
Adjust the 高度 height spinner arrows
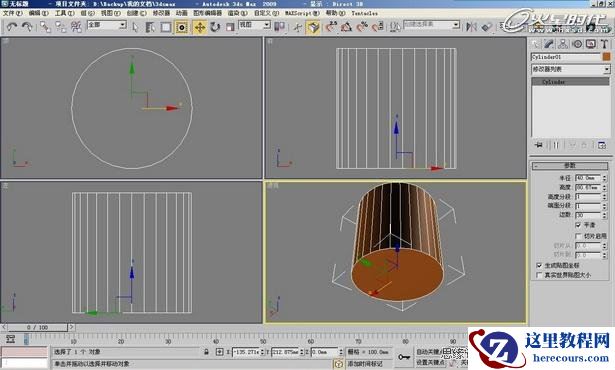click(x=604, y=188)
